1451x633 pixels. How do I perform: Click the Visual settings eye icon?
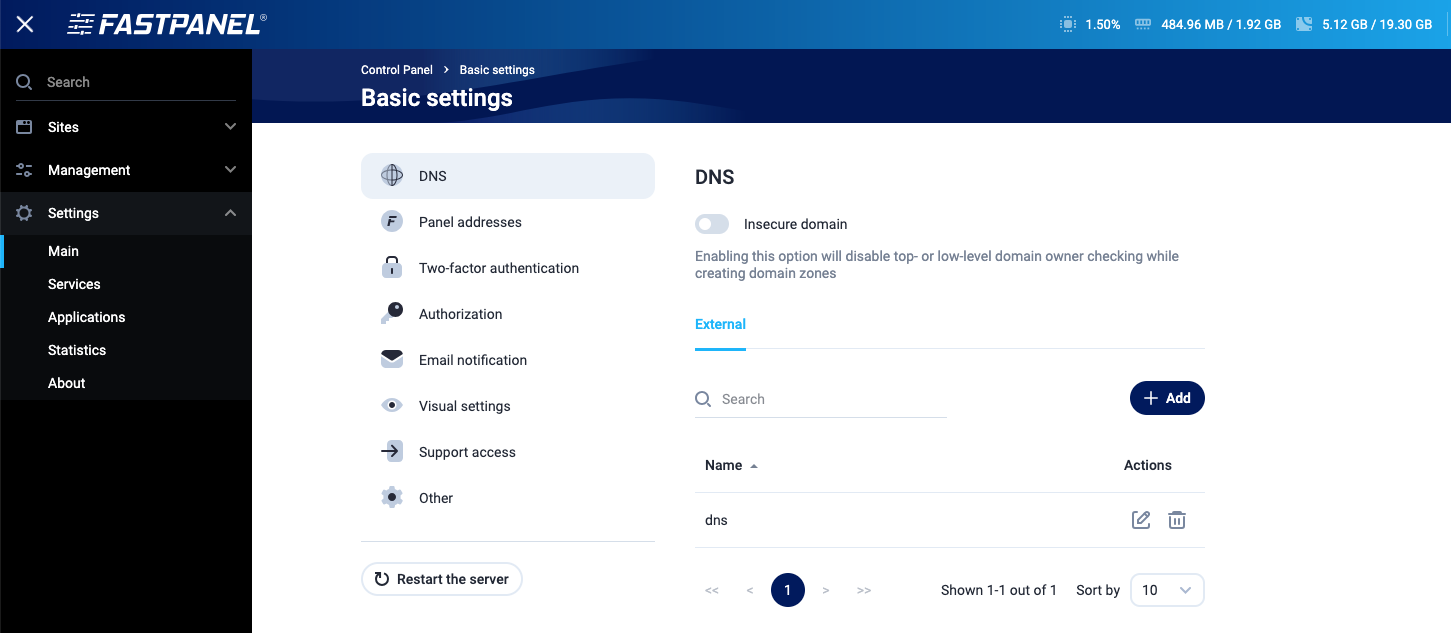click(392, 406)
